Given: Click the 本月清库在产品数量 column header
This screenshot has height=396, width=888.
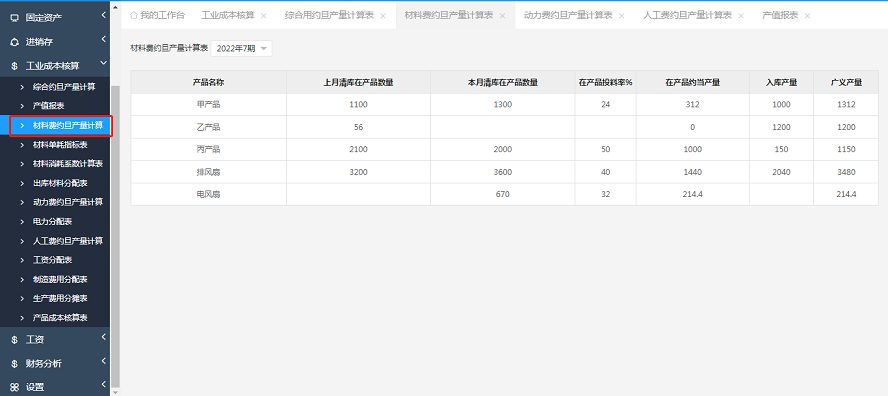Looking at the screenshot, I should click(503, 82).
